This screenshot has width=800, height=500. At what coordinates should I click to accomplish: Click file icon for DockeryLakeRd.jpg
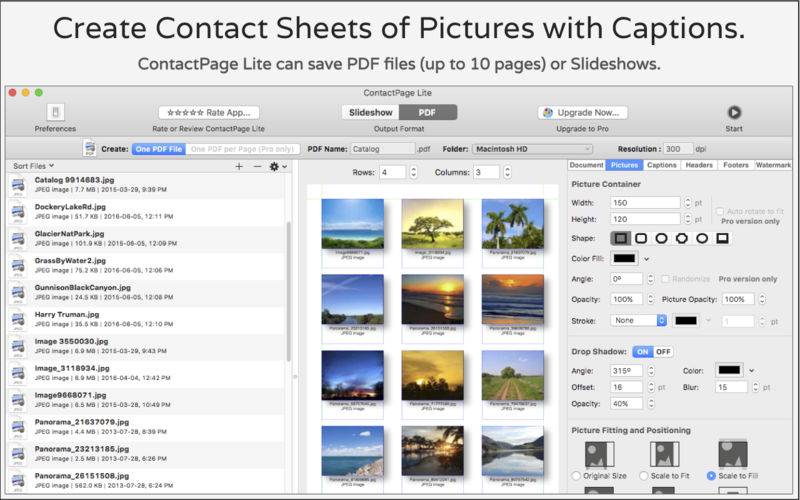coord(18,212)
